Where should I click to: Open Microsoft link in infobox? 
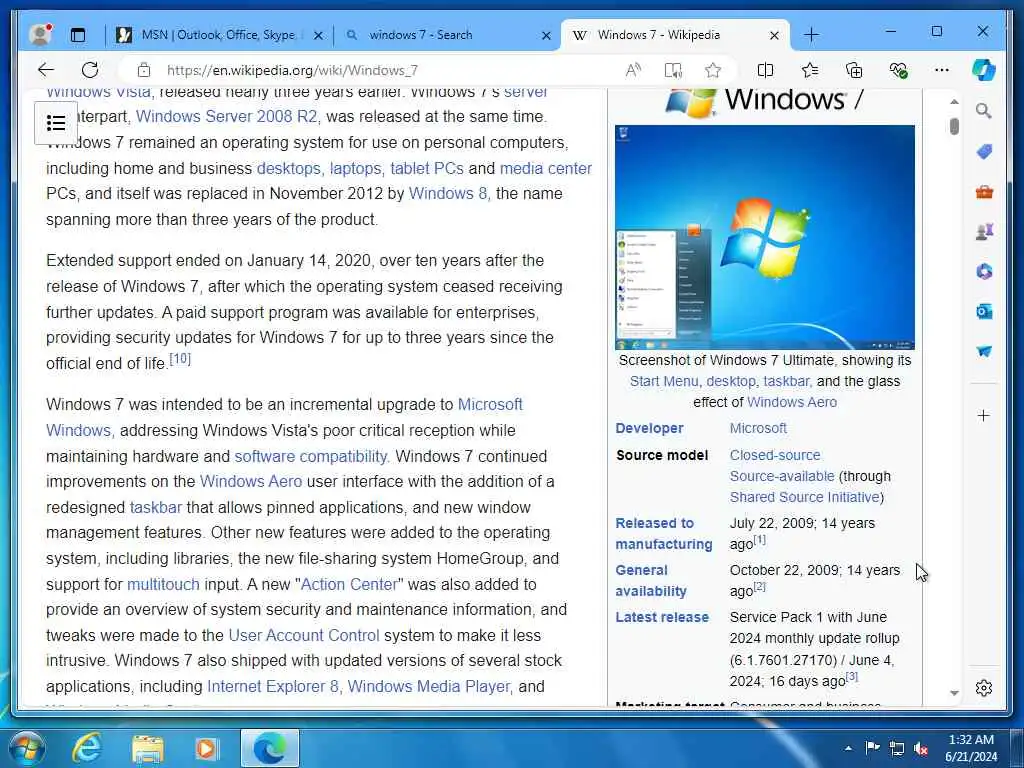click(x=758, y=428)
